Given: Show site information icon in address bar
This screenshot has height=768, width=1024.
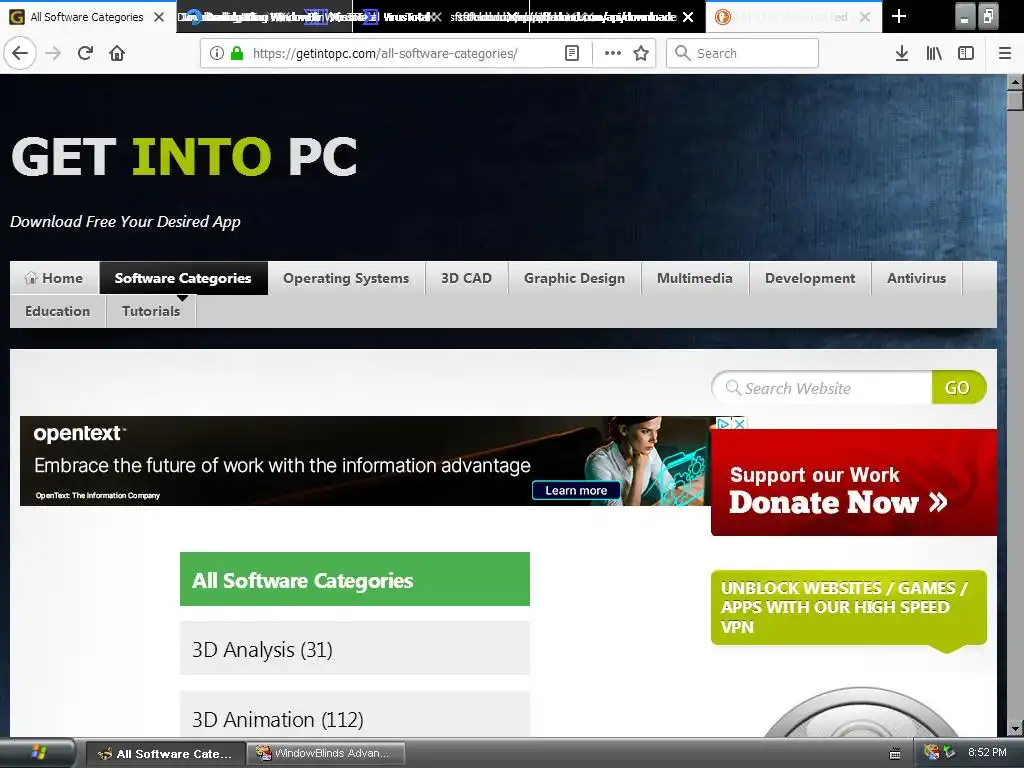Looking at the screenshot, I should coord(217,53).
